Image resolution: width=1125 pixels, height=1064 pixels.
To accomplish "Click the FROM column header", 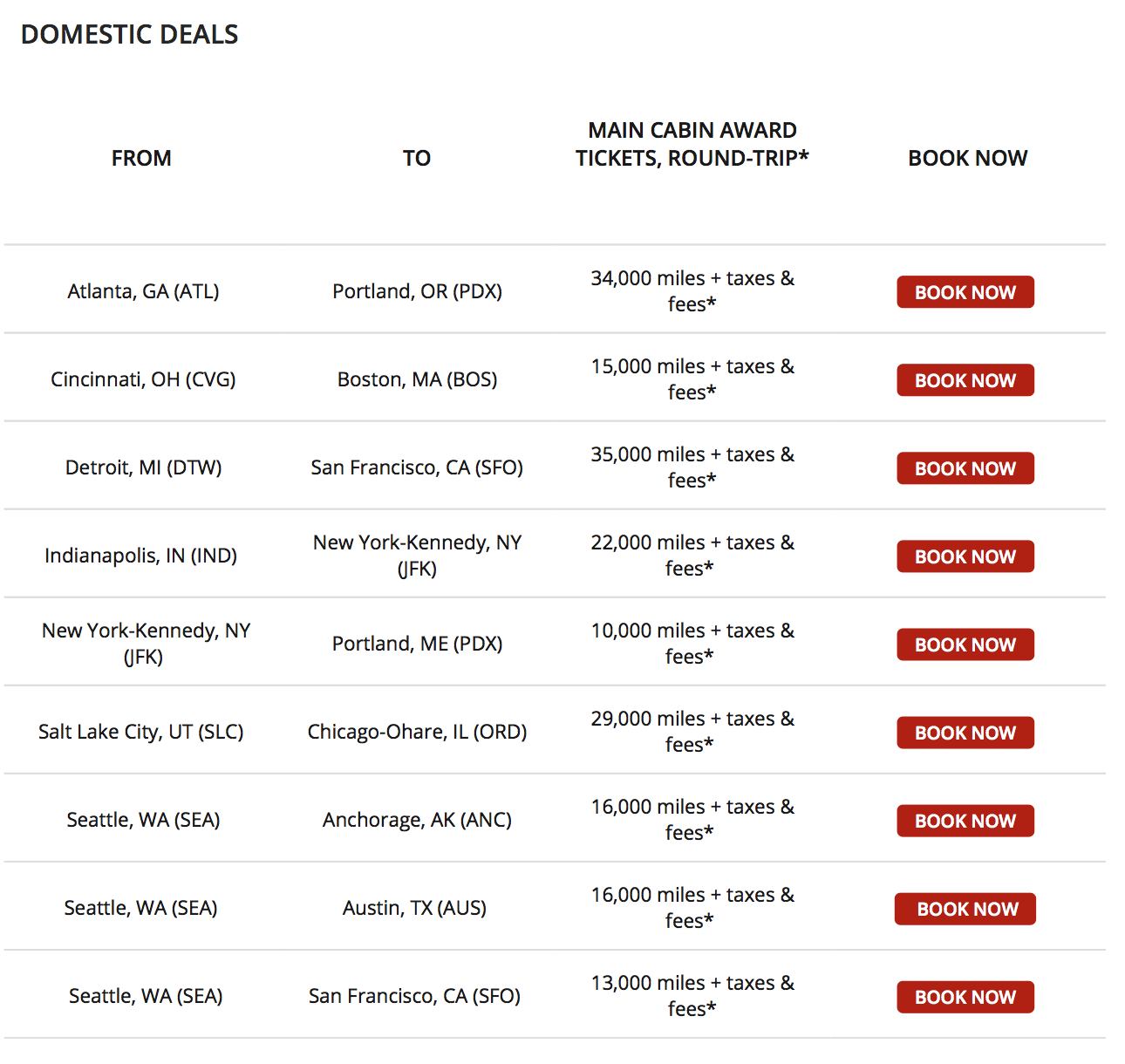I will [141, 158].
